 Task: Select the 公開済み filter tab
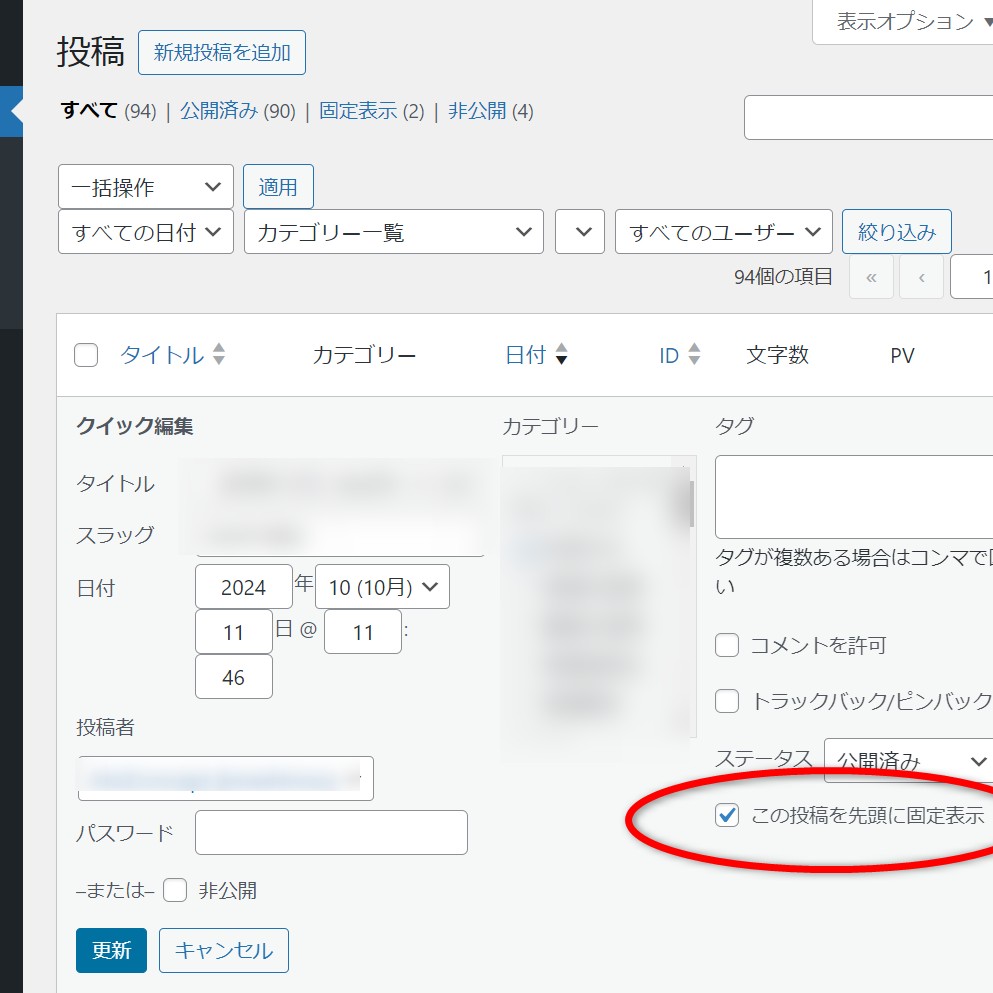[x=218, y=111]
